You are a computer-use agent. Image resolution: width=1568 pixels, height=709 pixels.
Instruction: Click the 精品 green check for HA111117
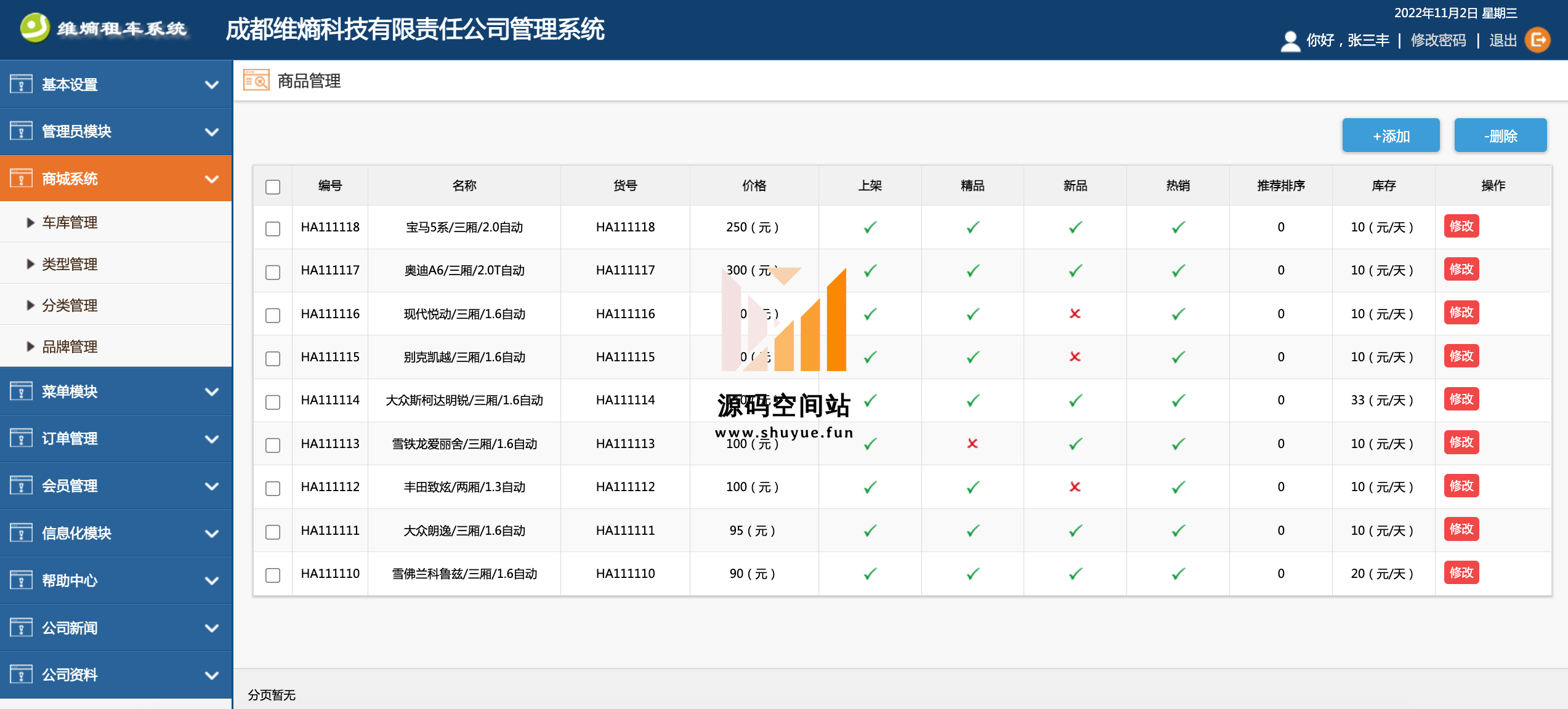coord(973,270)
